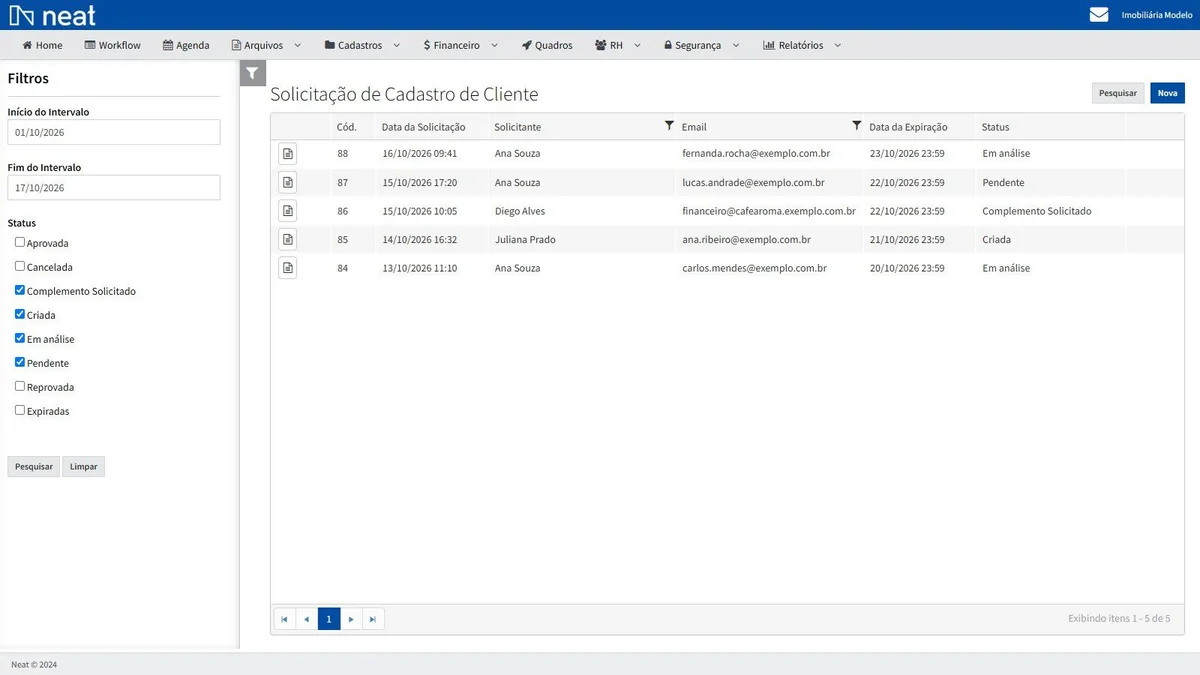This screenshot has height=675, width=1200.
Task: Click the Fim do Intervalo date field
Action: point(114,188)
